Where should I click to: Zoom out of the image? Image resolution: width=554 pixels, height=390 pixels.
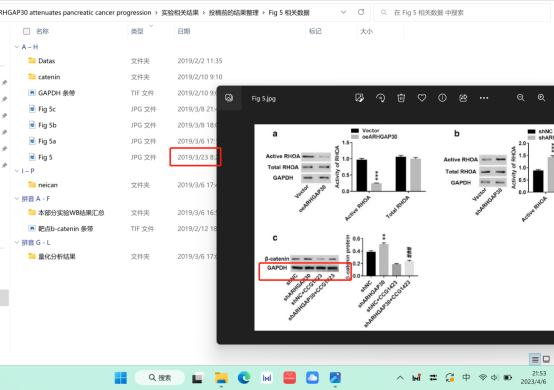coord(520,98)
